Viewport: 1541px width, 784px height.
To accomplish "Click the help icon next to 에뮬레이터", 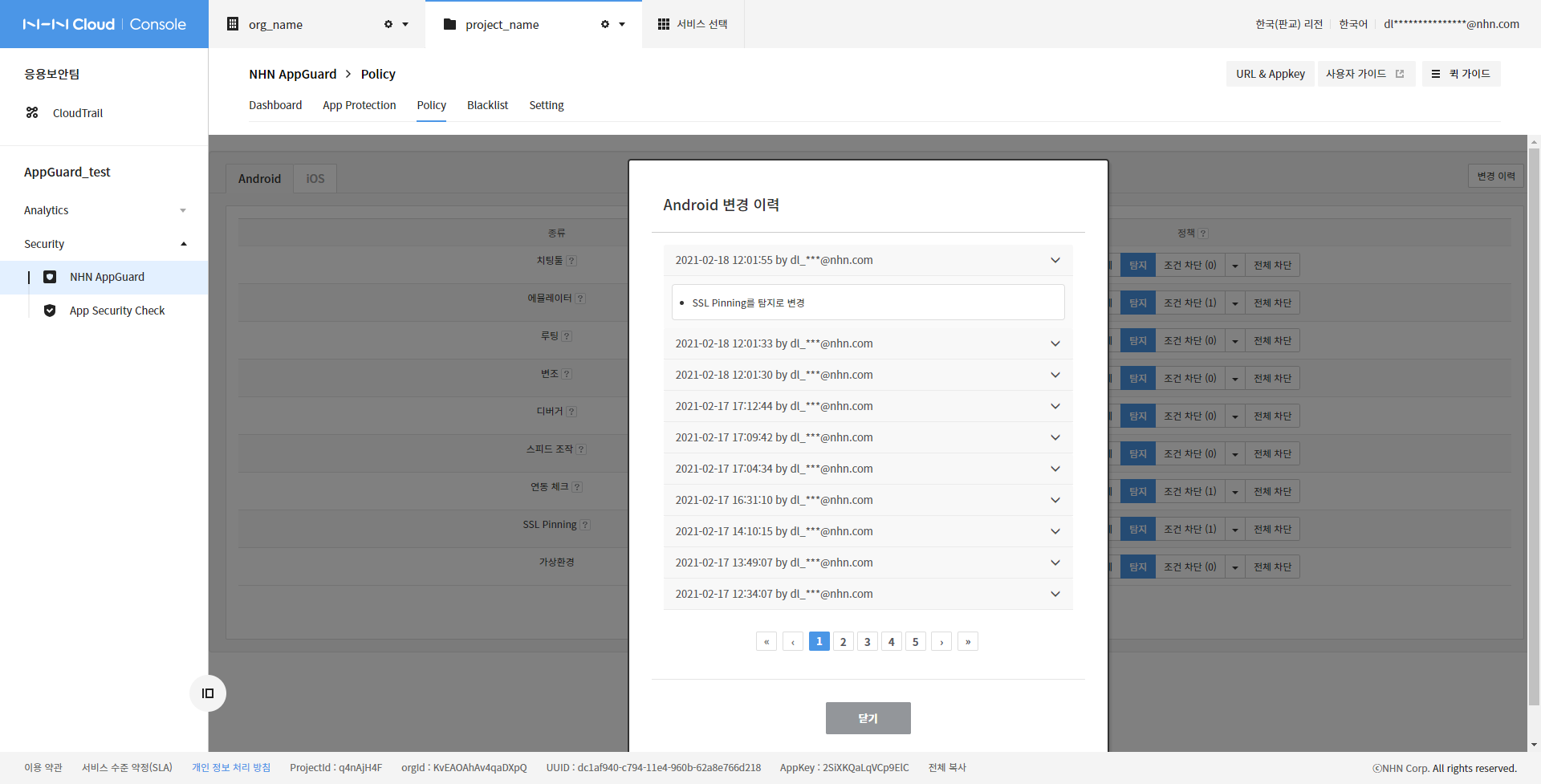I will [x=580, y=299].
